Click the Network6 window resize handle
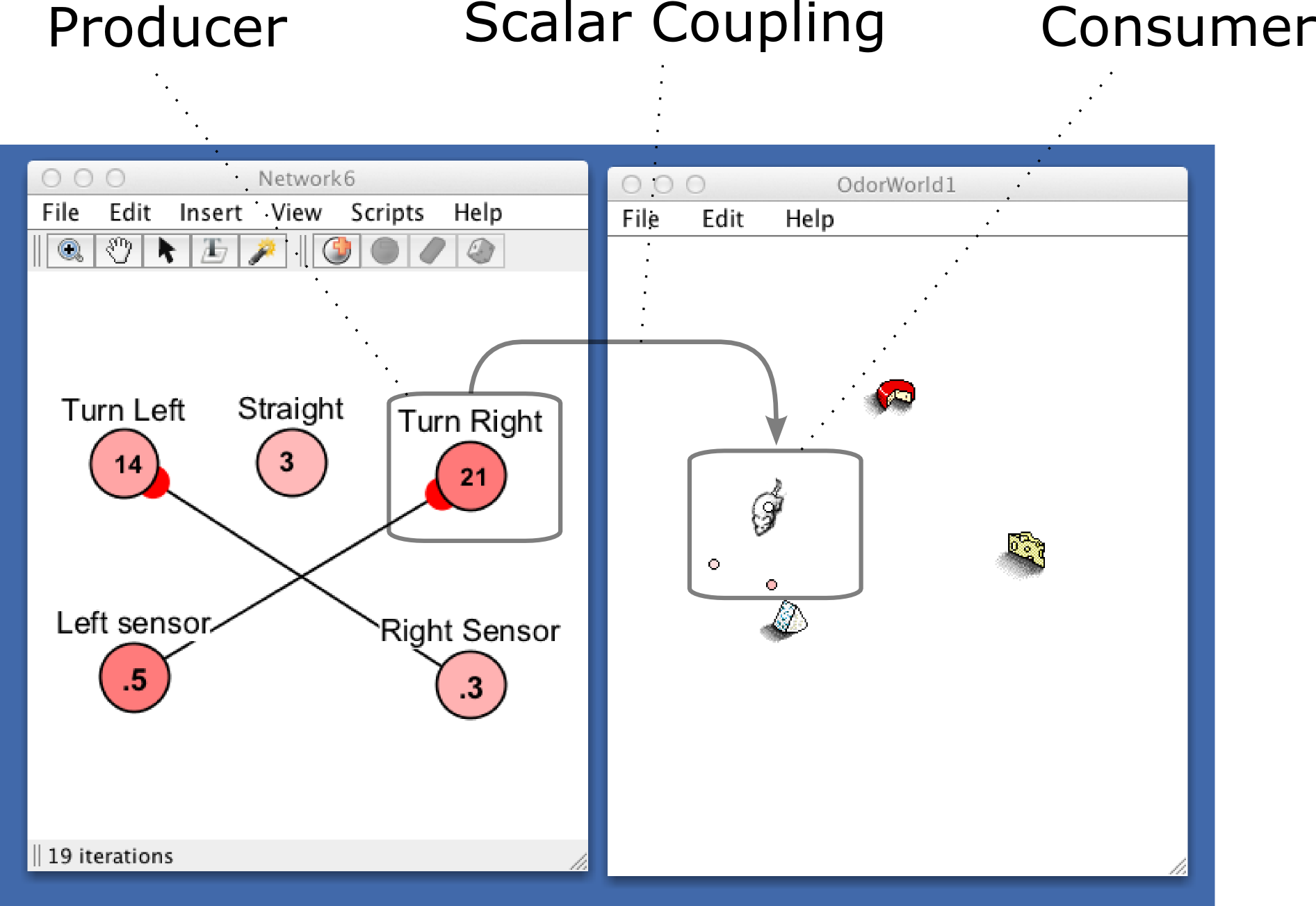Viewport: 1316px width, 906px height. pyautogui.click(x=579, y=862)
